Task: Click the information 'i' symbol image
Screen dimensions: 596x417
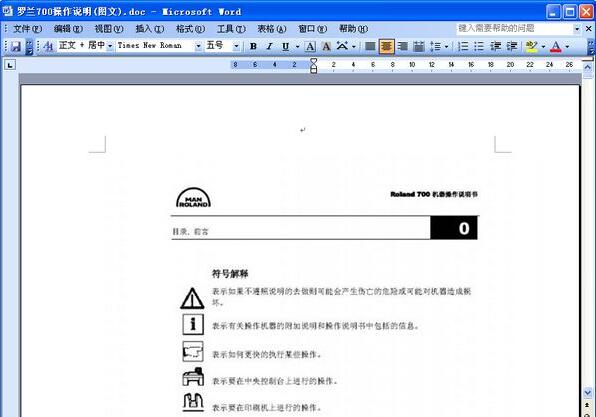Action: click(193, 324)
